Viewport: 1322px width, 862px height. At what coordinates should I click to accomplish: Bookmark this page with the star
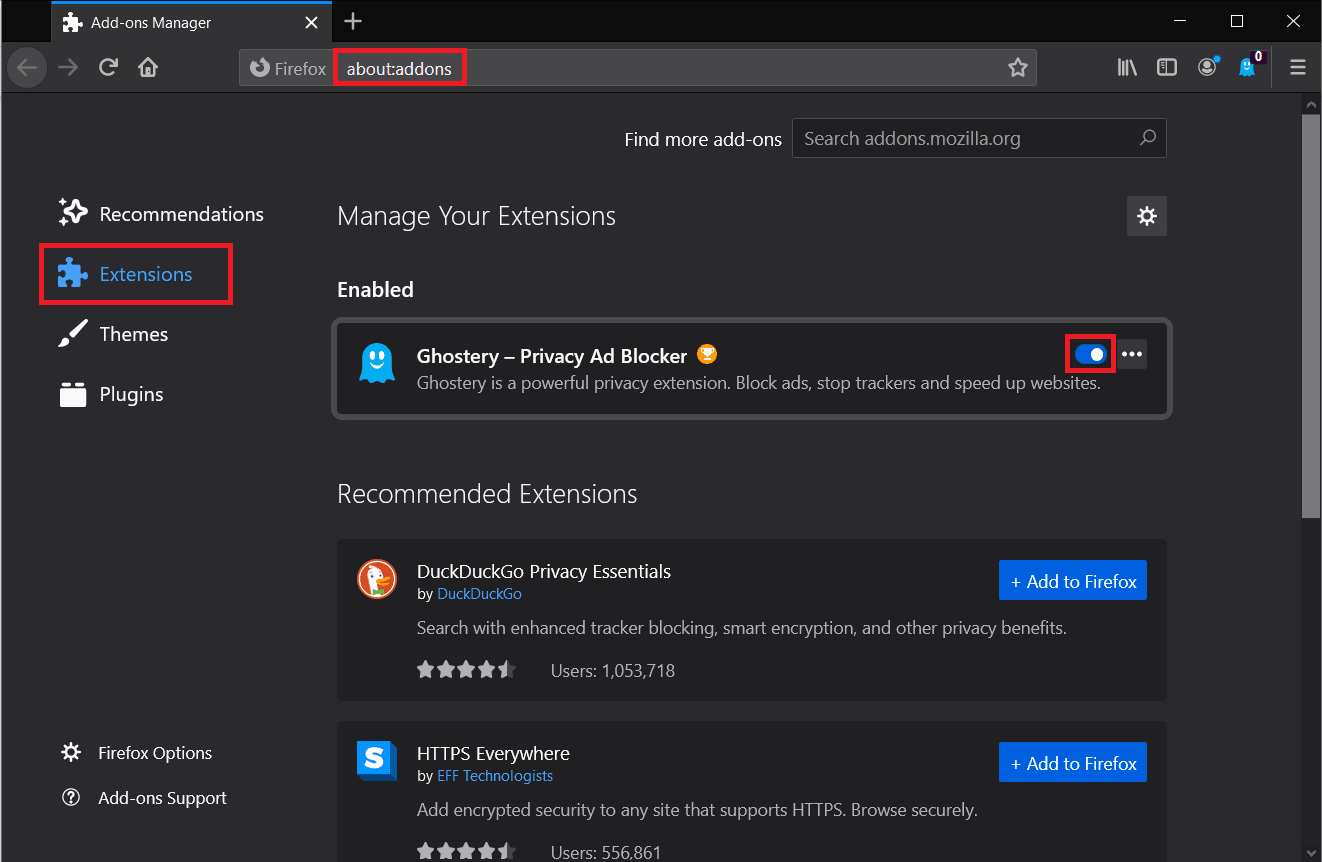1017,68
